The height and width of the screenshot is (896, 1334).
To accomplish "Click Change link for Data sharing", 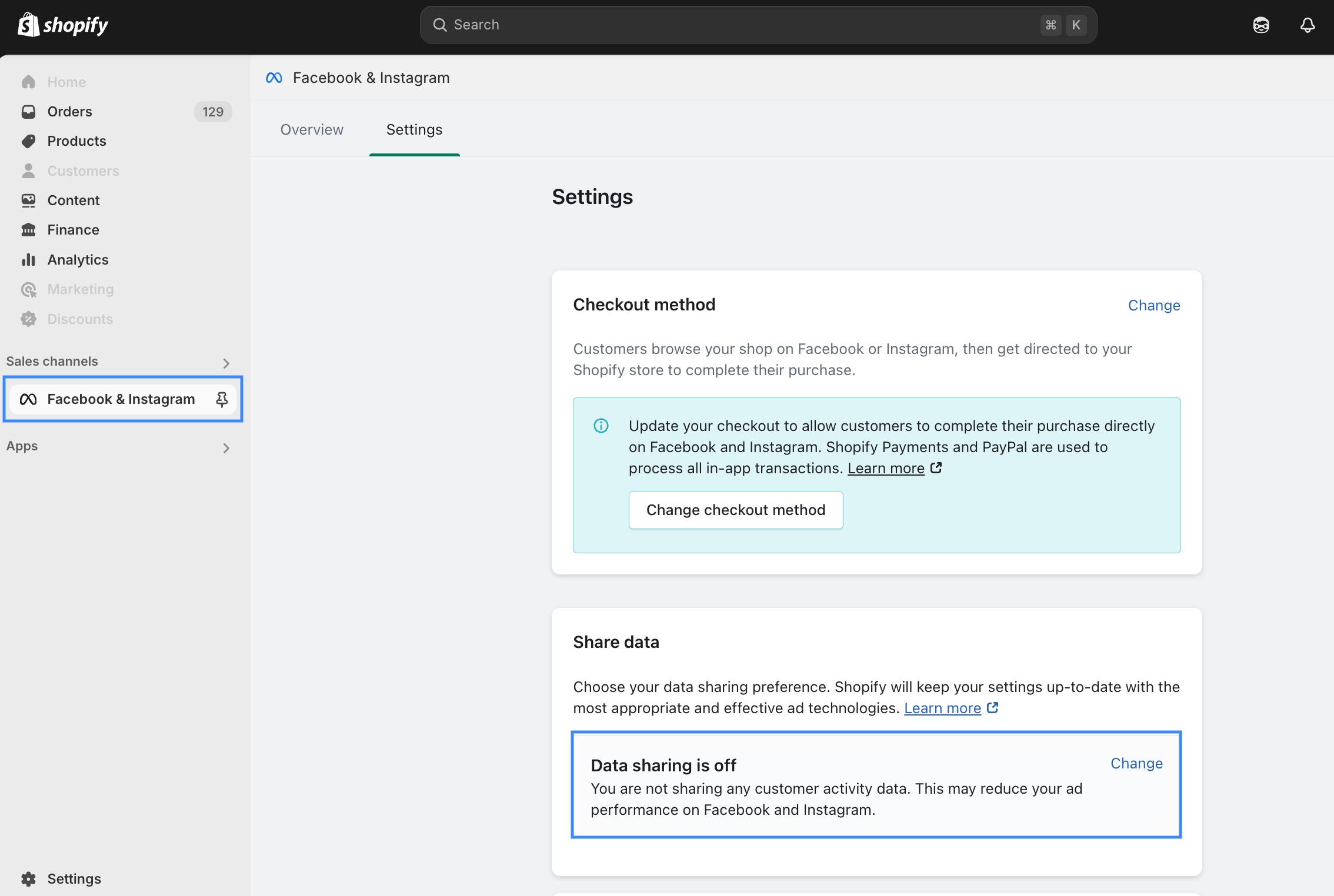I will [x=1136, y=763].
